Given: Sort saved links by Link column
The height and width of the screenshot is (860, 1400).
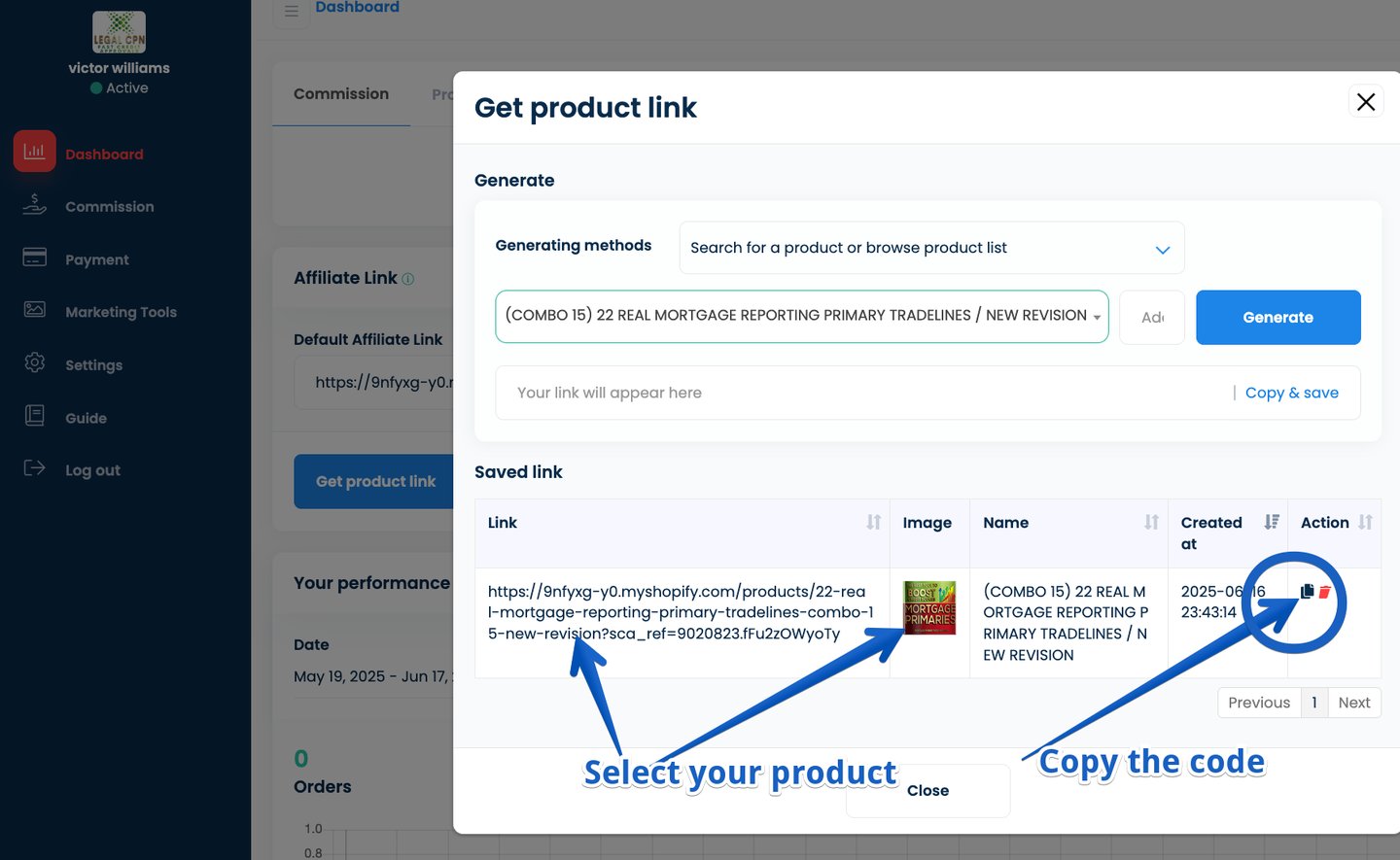Looking at the screenshot, I should pyautogui.click(x=873, y=523).
